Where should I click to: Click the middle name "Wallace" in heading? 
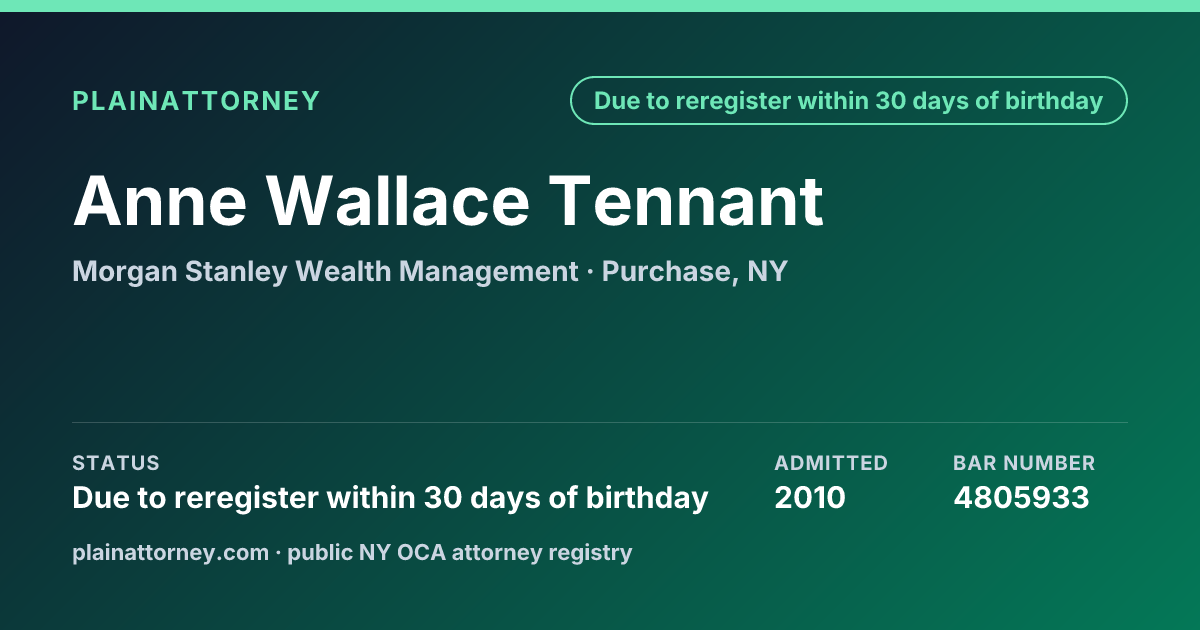(398, 201)
